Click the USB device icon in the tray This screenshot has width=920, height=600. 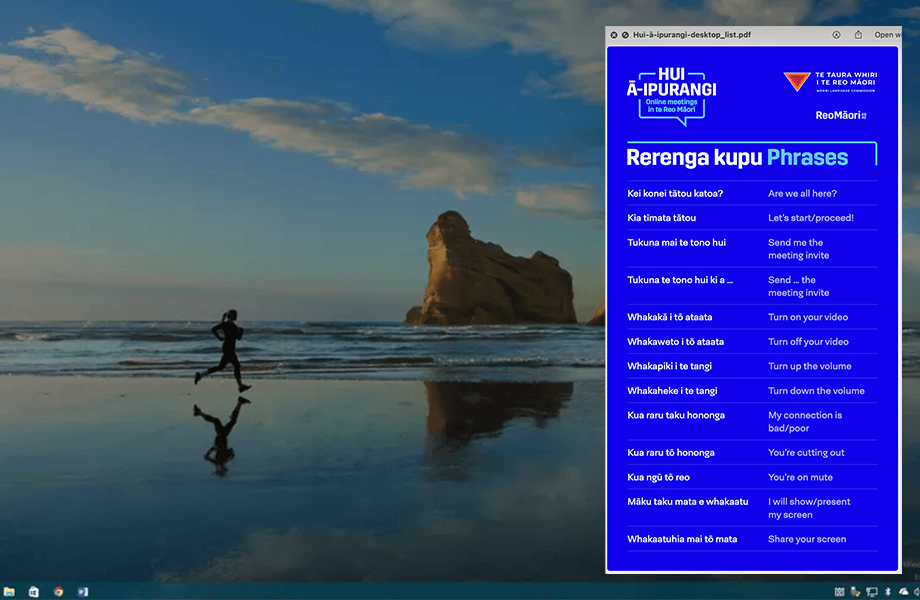point(855,592)
